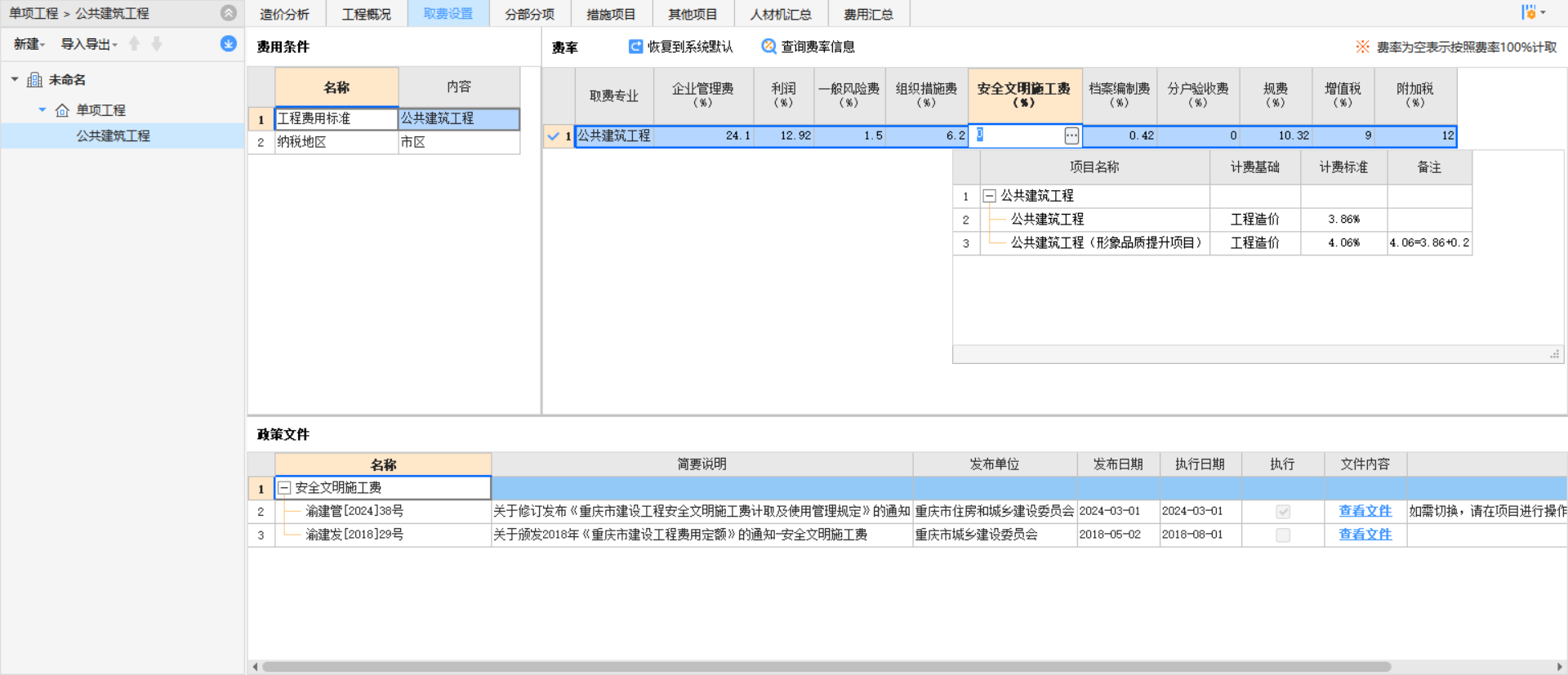Viewport: 1568px width, 675px height.
Task: Click the 分户验收费 value 0
Action: coord(1198,135)
